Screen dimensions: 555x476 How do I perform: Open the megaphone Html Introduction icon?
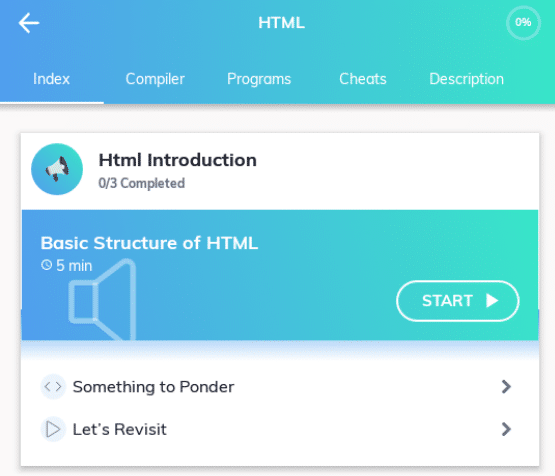click(x=57, y=169)
